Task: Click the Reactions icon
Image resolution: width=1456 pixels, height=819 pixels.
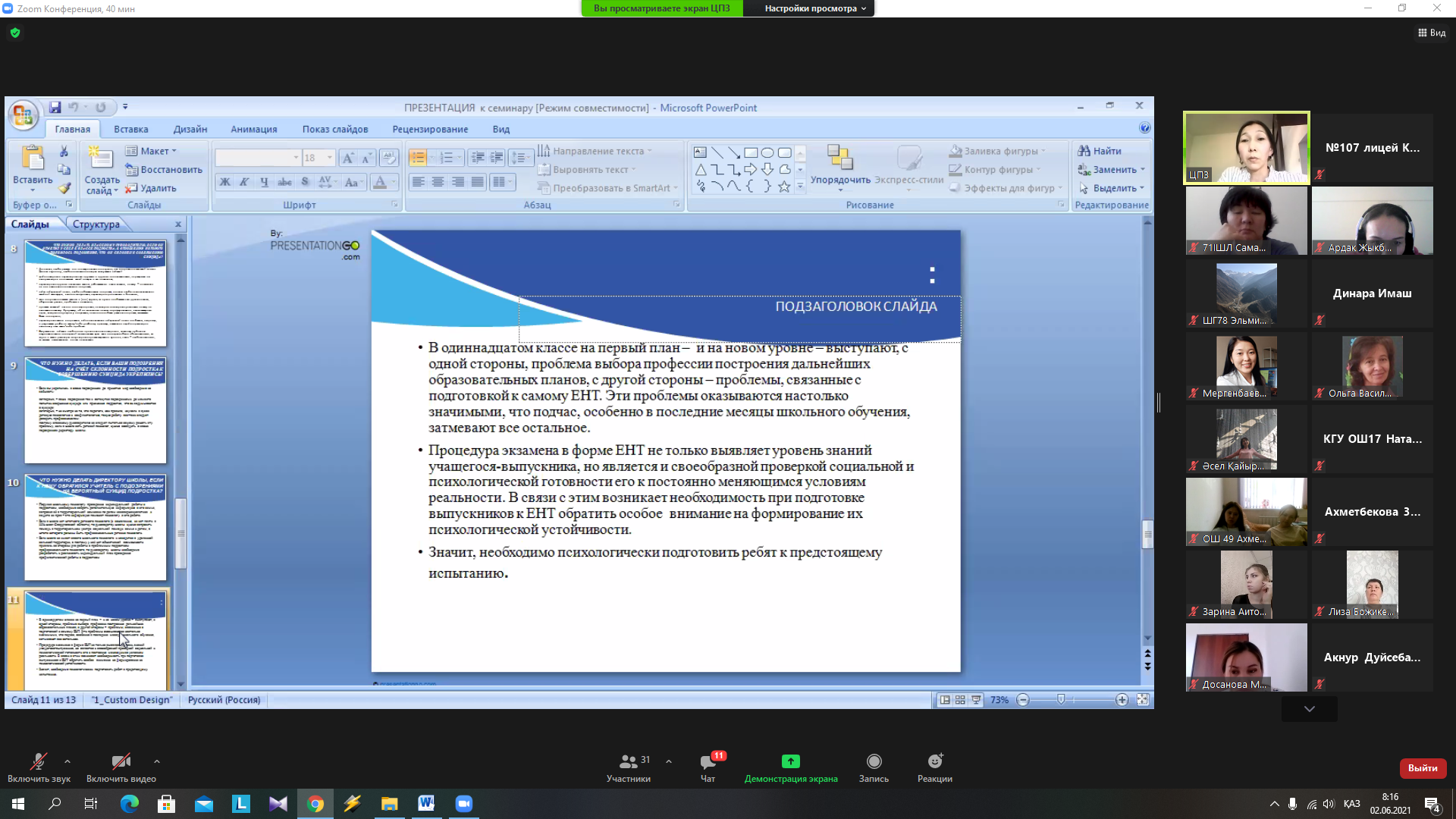Action: pyautogui.click(x=934, y=762)
